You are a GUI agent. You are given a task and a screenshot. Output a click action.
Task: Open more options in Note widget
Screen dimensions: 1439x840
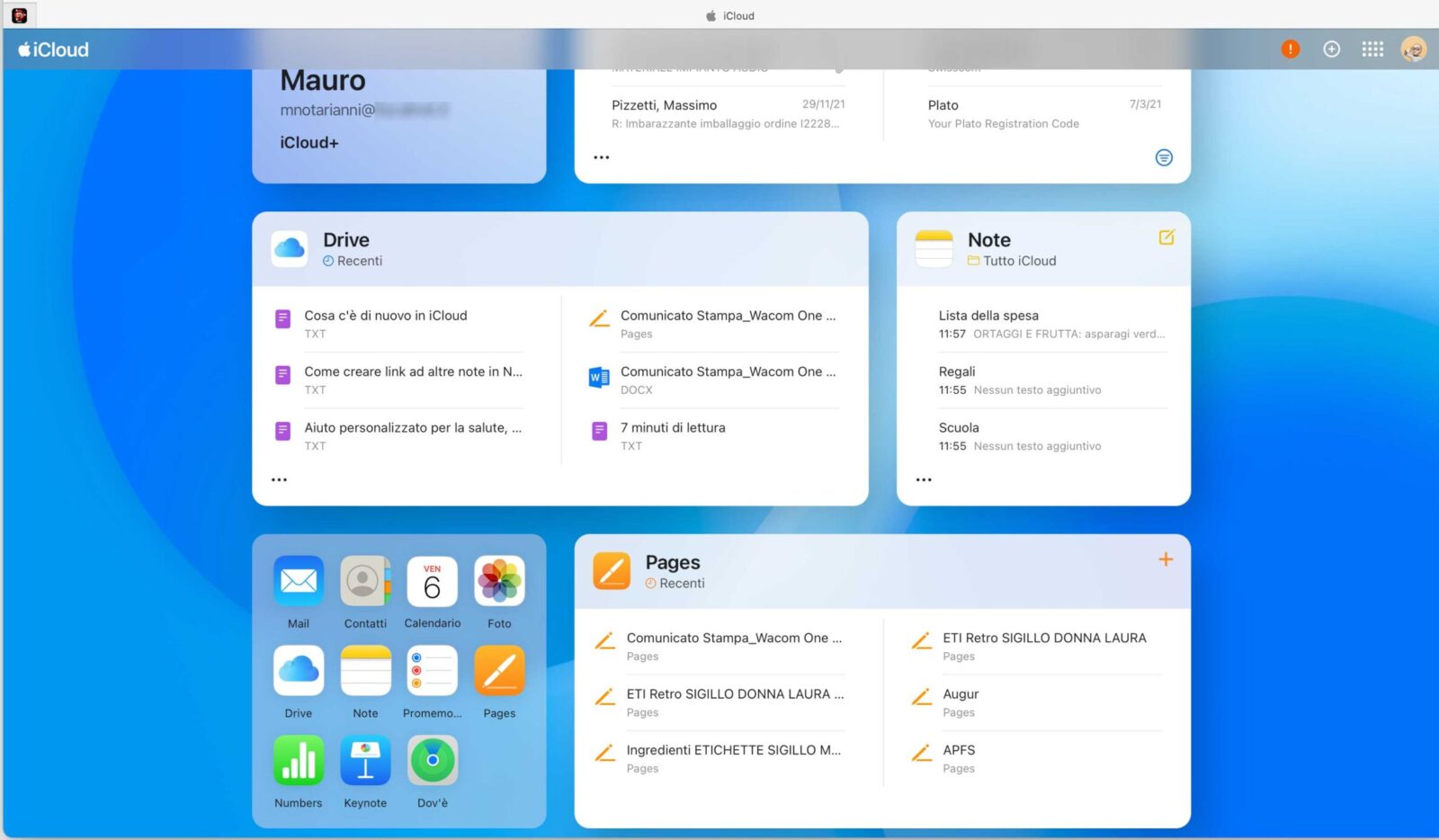pyautogui.click(x=924, y=479)
